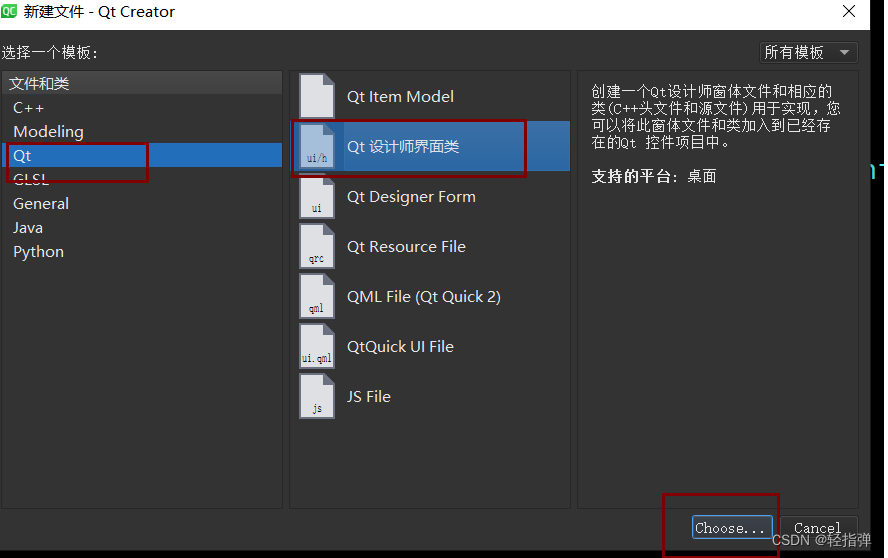Close the 新建文件 dialog
Screen dimensions: 888x558
[848, 11]
